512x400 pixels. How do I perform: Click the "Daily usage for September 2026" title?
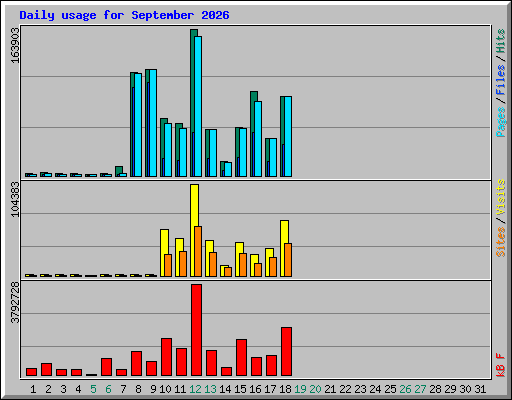(x=124, y=15)
